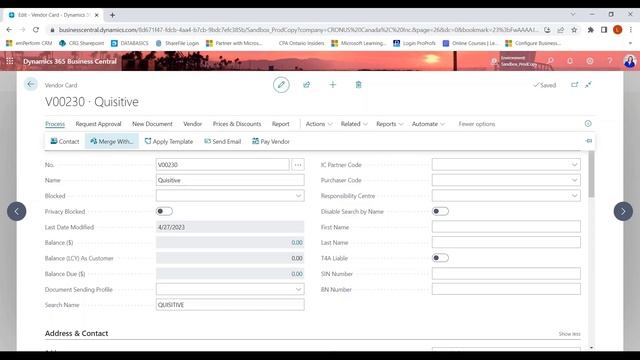Screen dimensions: 640x360
Task: Click the trash delete icon
Action: [358, 85]
